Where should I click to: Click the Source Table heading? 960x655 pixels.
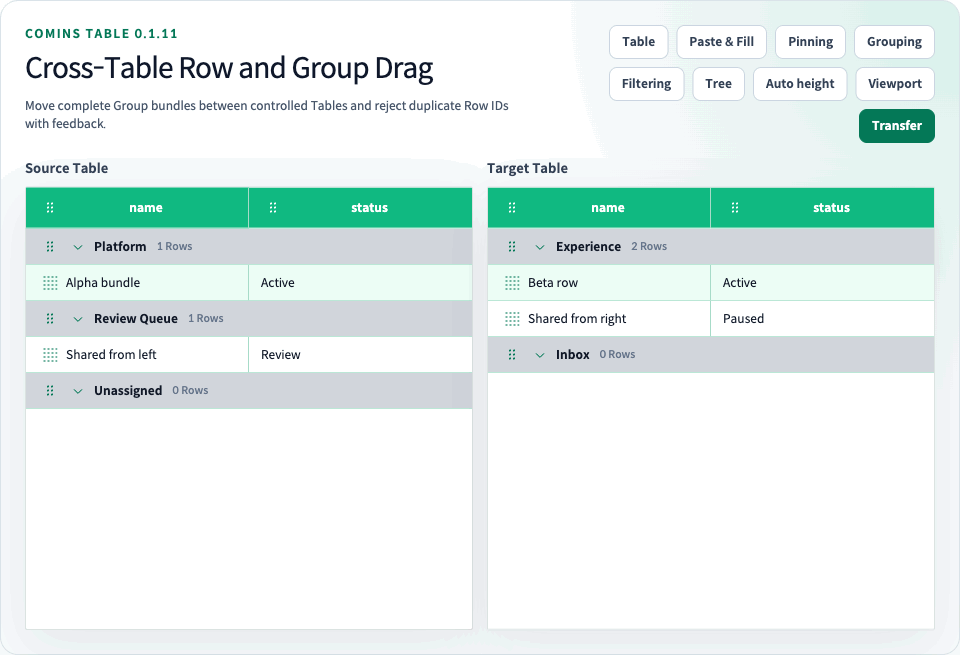click(67, 168)
